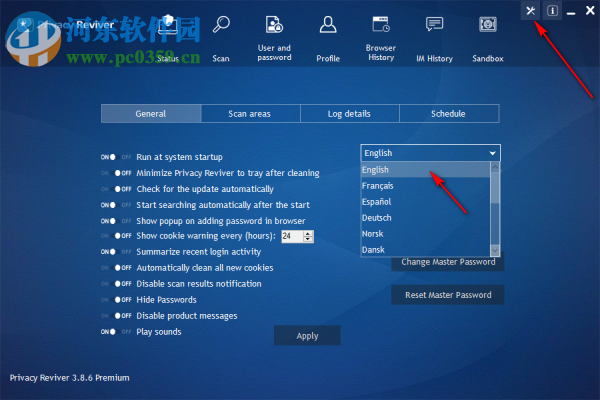
Task: Increase cookie warning hours stepper
Action: pyautogui.click(x=308, y=233)
